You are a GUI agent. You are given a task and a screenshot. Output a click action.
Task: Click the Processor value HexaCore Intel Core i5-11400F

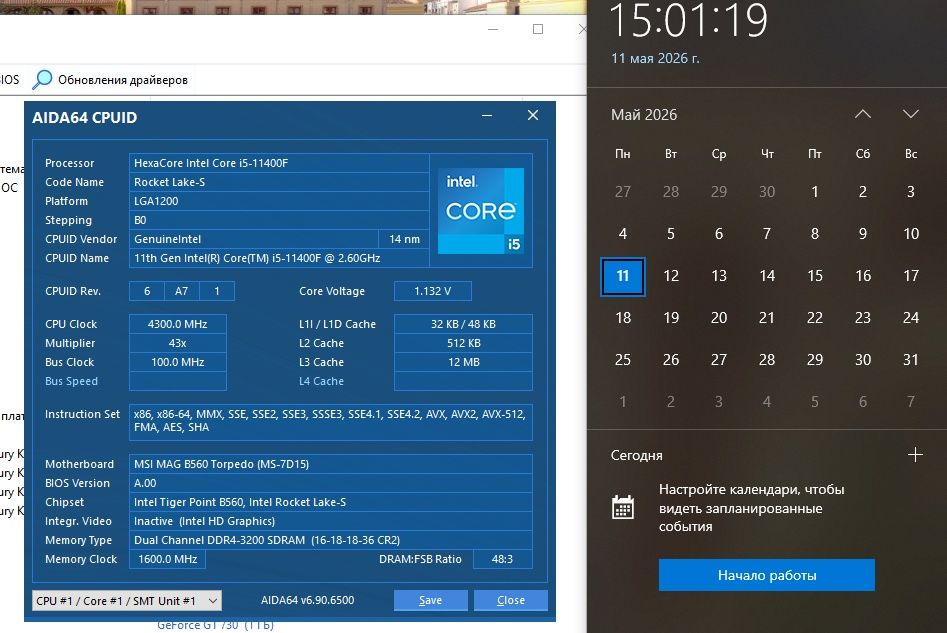[279, 163]
